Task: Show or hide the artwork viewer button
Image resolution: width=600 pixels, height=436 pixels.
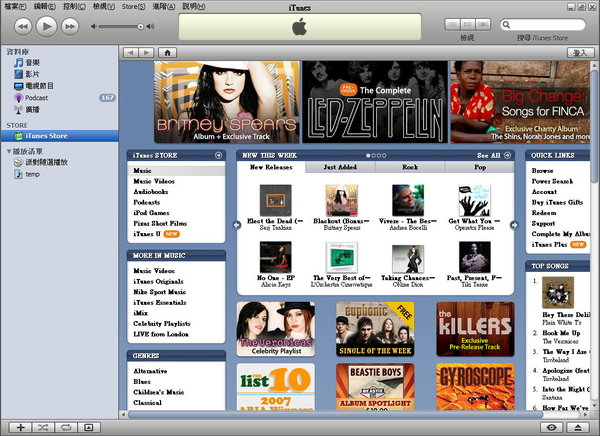Action: [x=89, y=427]
